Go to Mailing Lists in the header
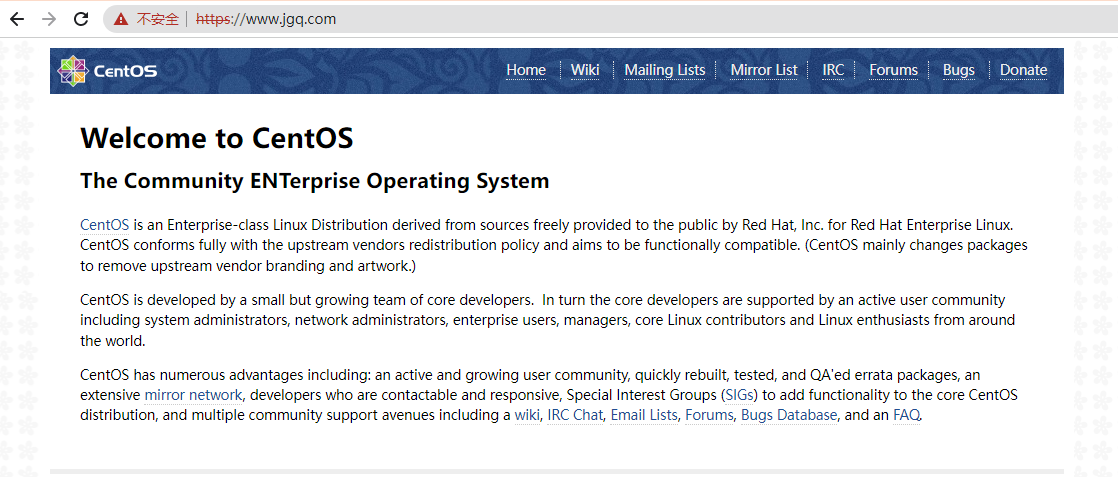The height and width of the screenshot is (477, 1118). tap(665, 70)
